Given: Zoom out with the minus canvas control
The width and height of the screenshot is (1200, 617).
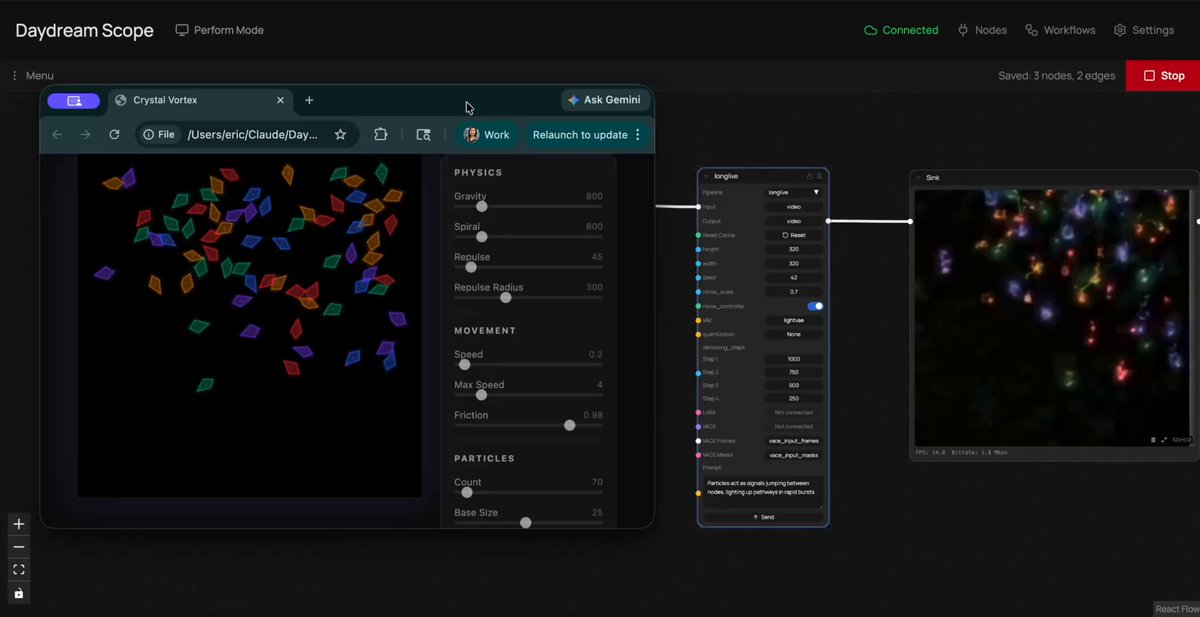Looking at the screenshot, I should [x=19, y=547].
